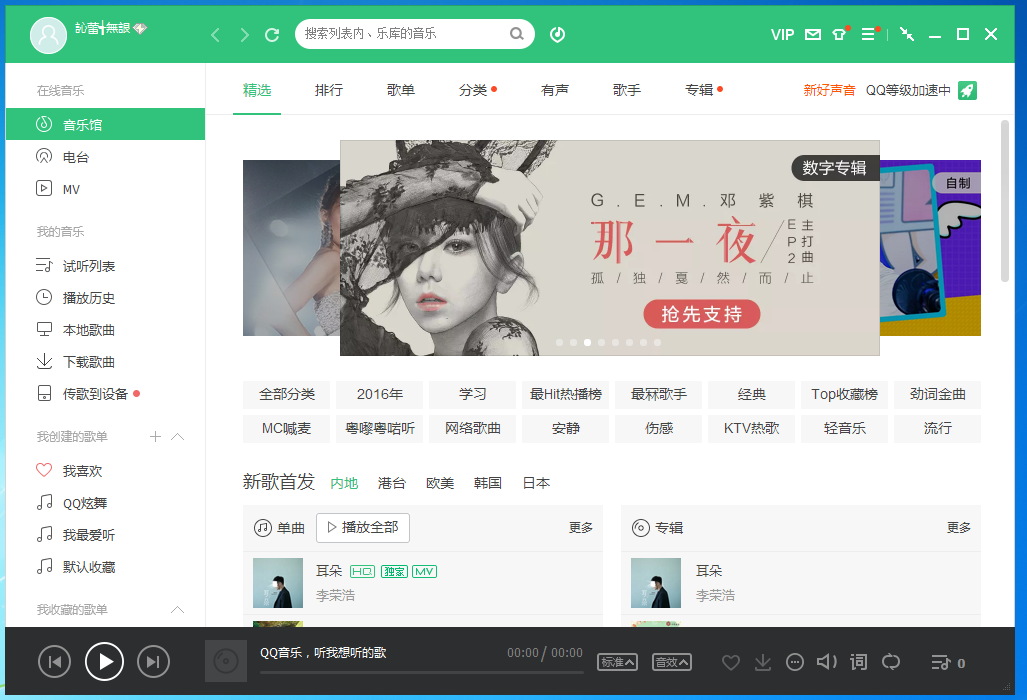Switch to the 歌单 tab
Image resolution: width=1027 pixels, height=700 pixels.
[x=401, y=90]
